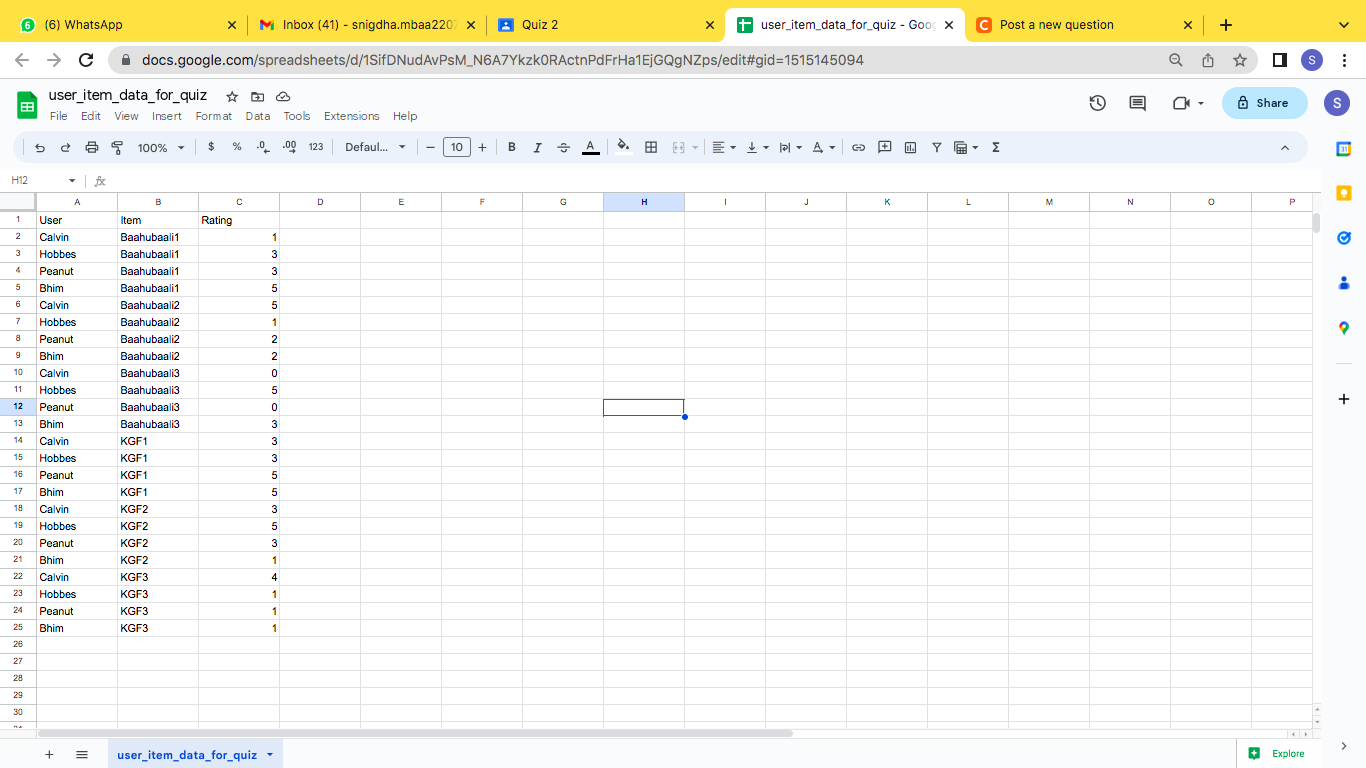Open the Data menu
Viewport: 1366px width, 768px height.
[258, 116]
